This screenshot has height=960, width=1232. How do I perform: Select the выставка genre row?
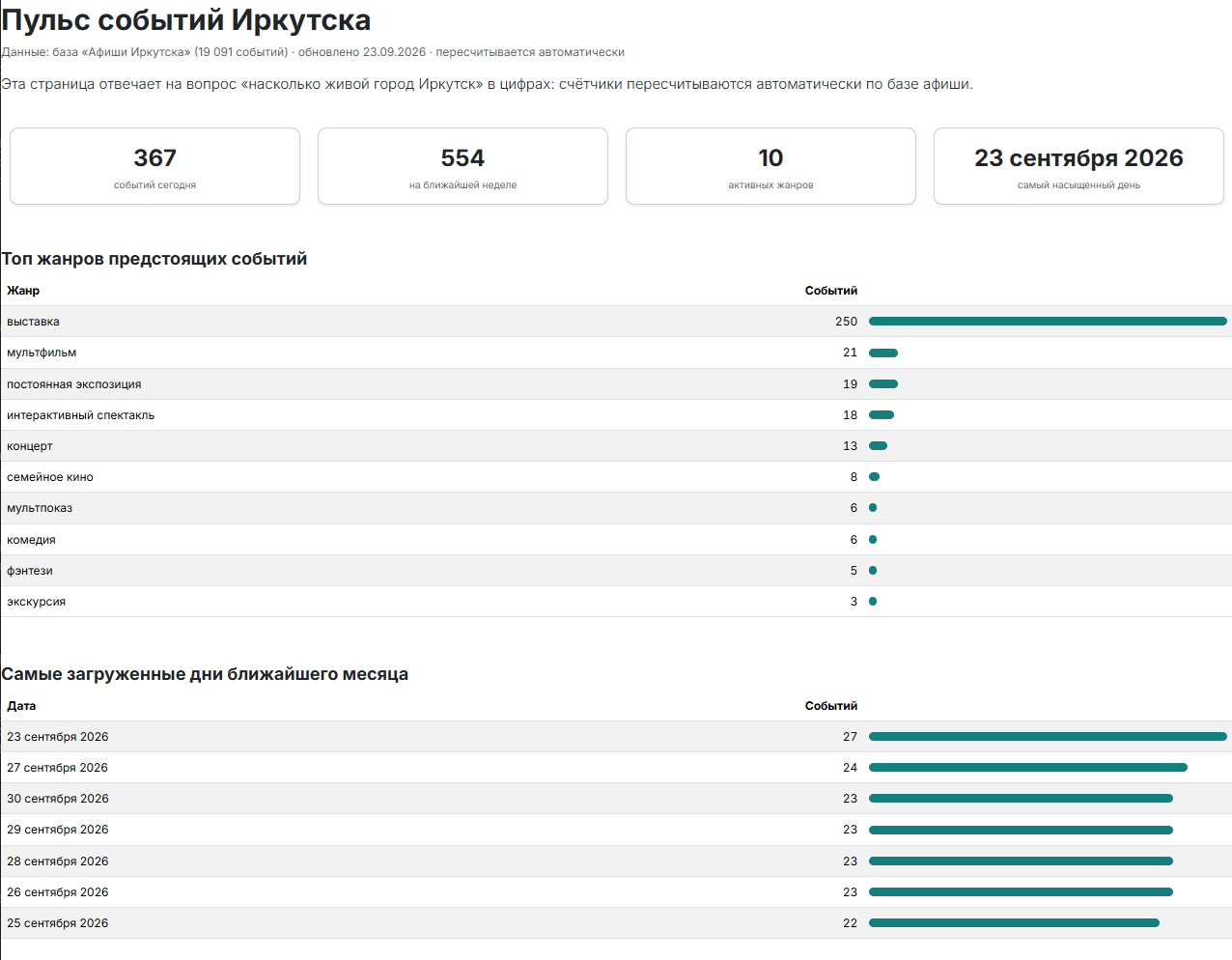pos(616,322)
